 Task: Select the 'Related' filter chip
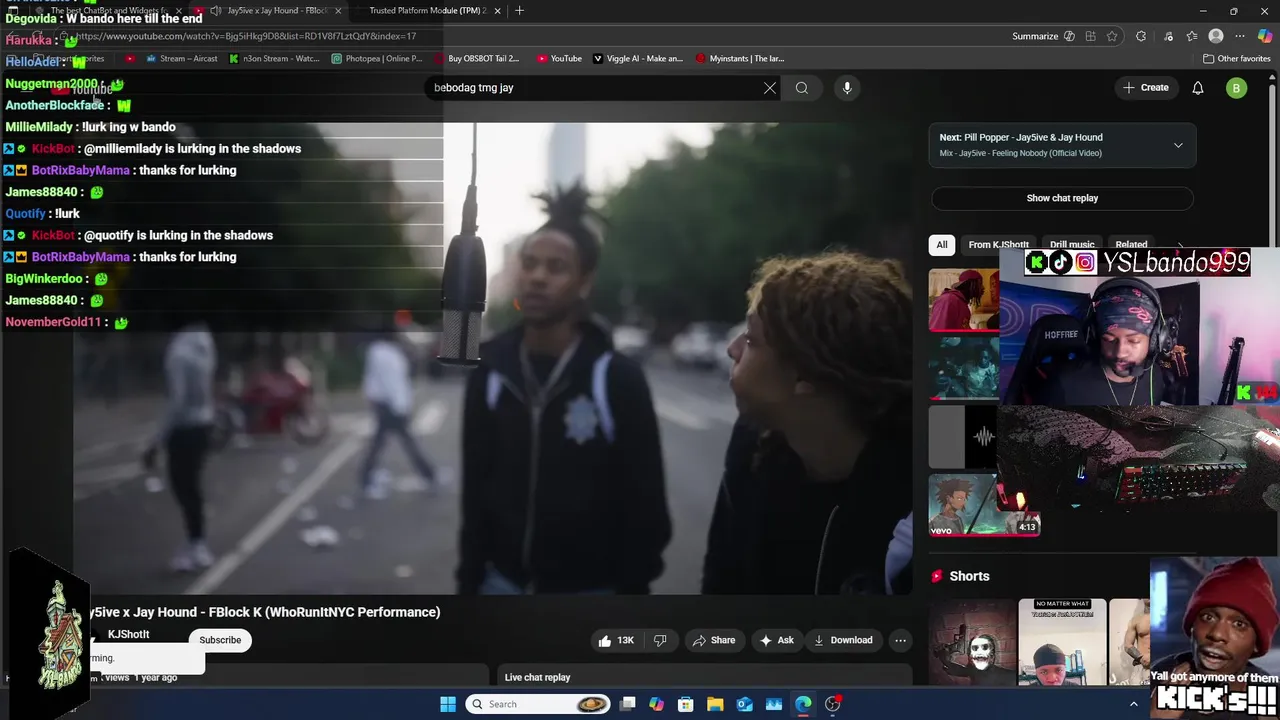(x=1131, y=245)
